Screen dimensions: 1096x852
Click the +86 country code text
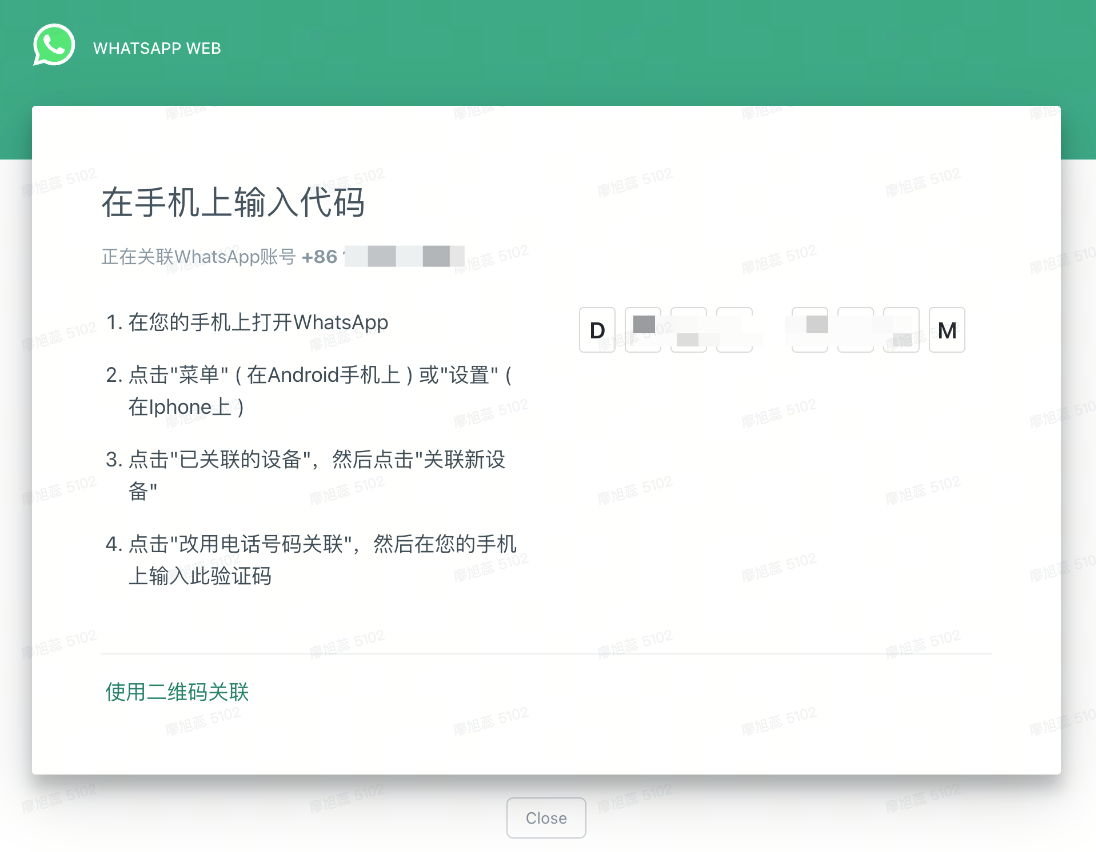click(x=319, y=257)
